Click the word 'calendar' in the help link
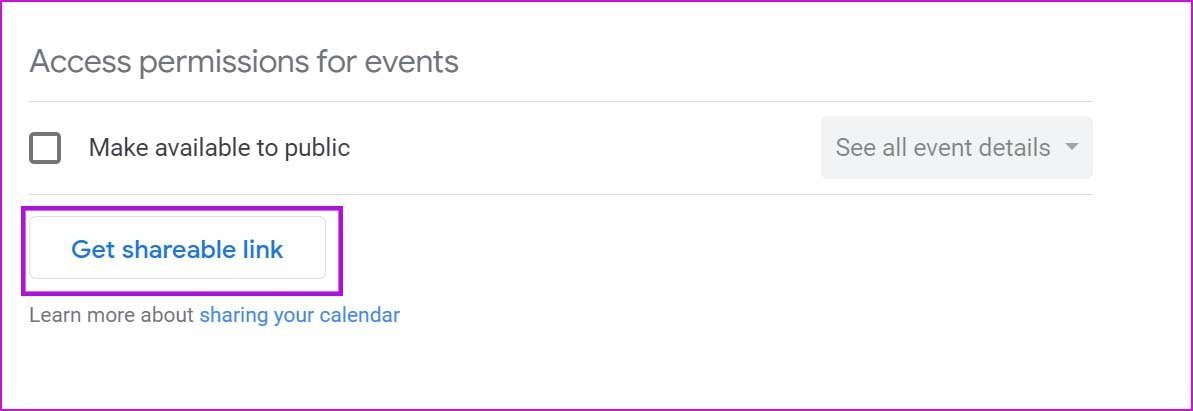The image size is (1193, 411). tap(360, 315)
